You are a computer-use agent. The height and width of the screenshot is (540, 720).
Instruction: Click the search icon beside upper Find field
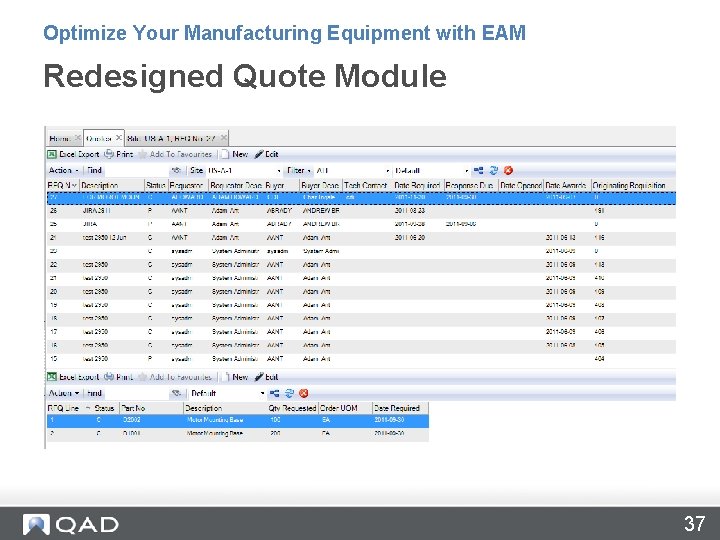[x=176, y=170]
